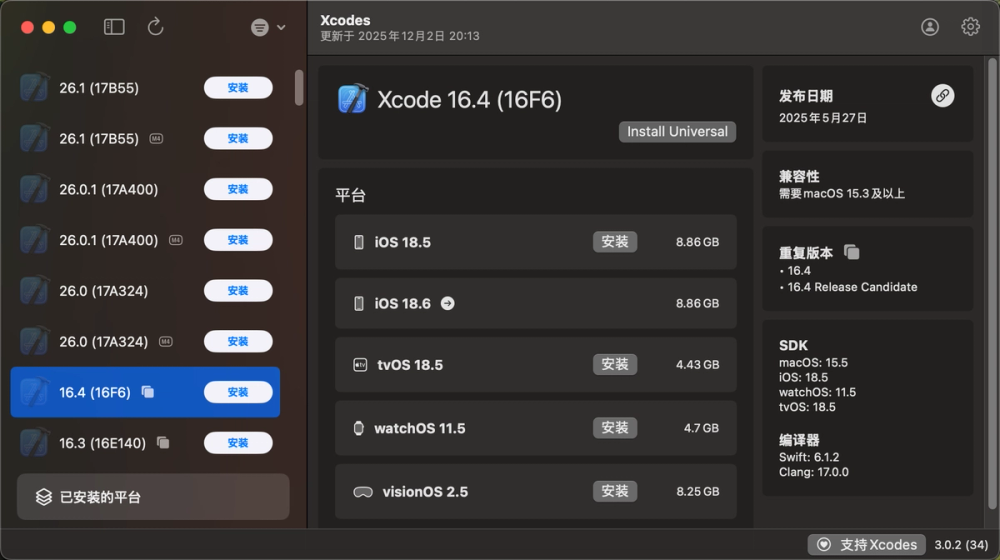
Task: Click the large Xcode 16.4 app icon
Action: (353, 99)
